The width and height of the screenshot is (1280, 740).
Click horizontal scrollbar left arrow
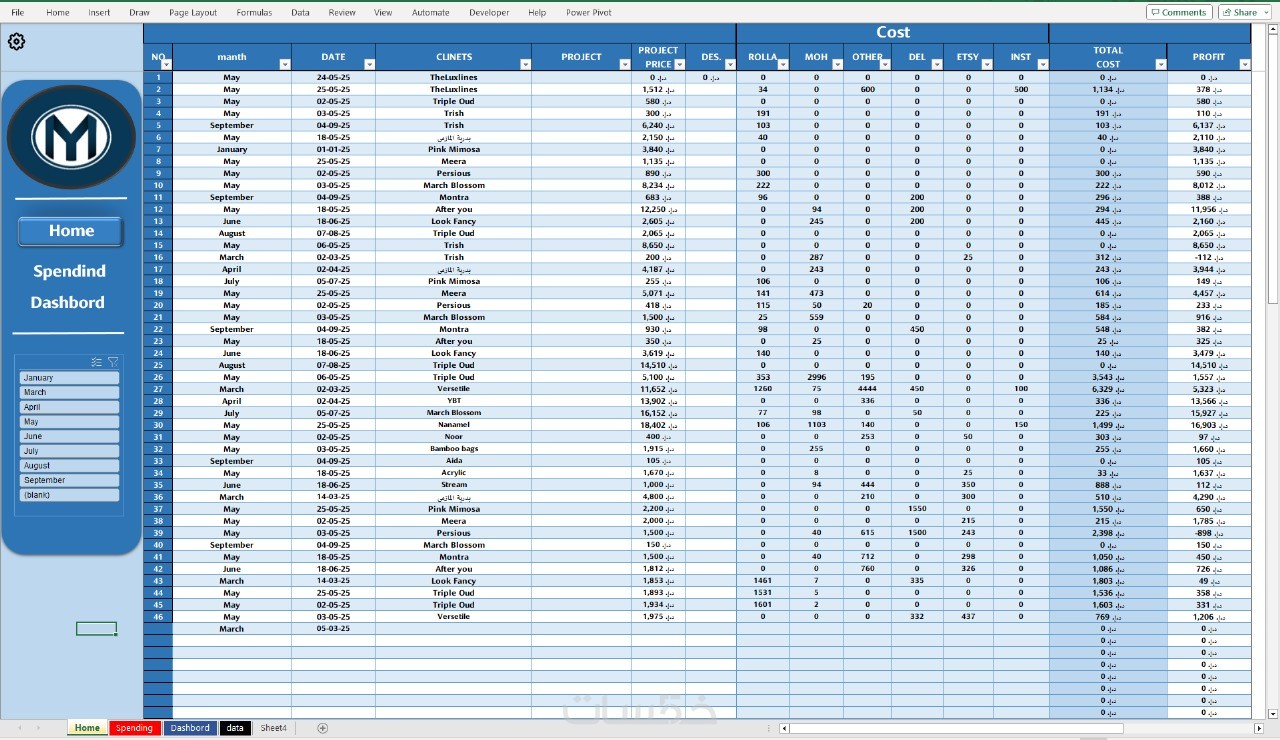pyautogui.click(x=784, y=728)
